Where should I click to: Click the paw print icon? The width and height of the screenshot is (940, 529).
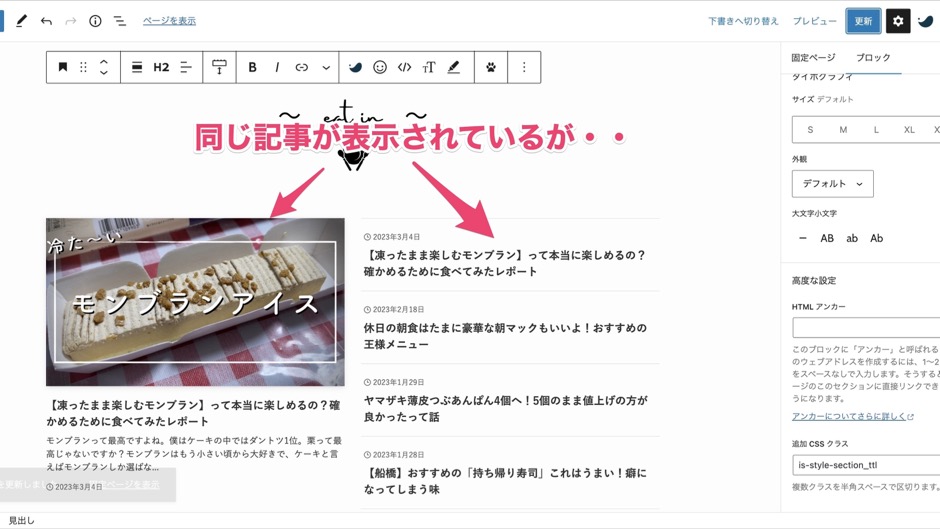coord(491,67)
